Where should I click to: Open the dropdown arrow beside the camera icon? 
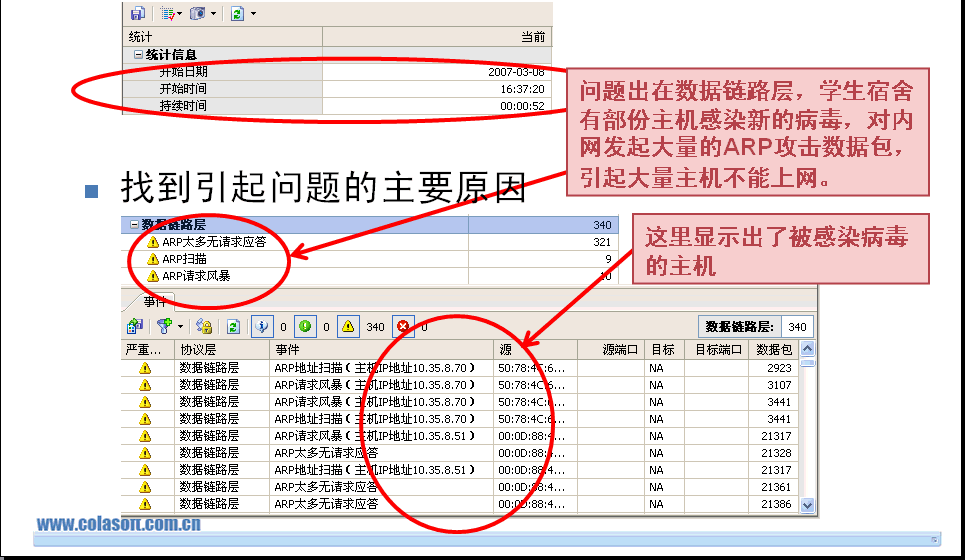point(214,14)
